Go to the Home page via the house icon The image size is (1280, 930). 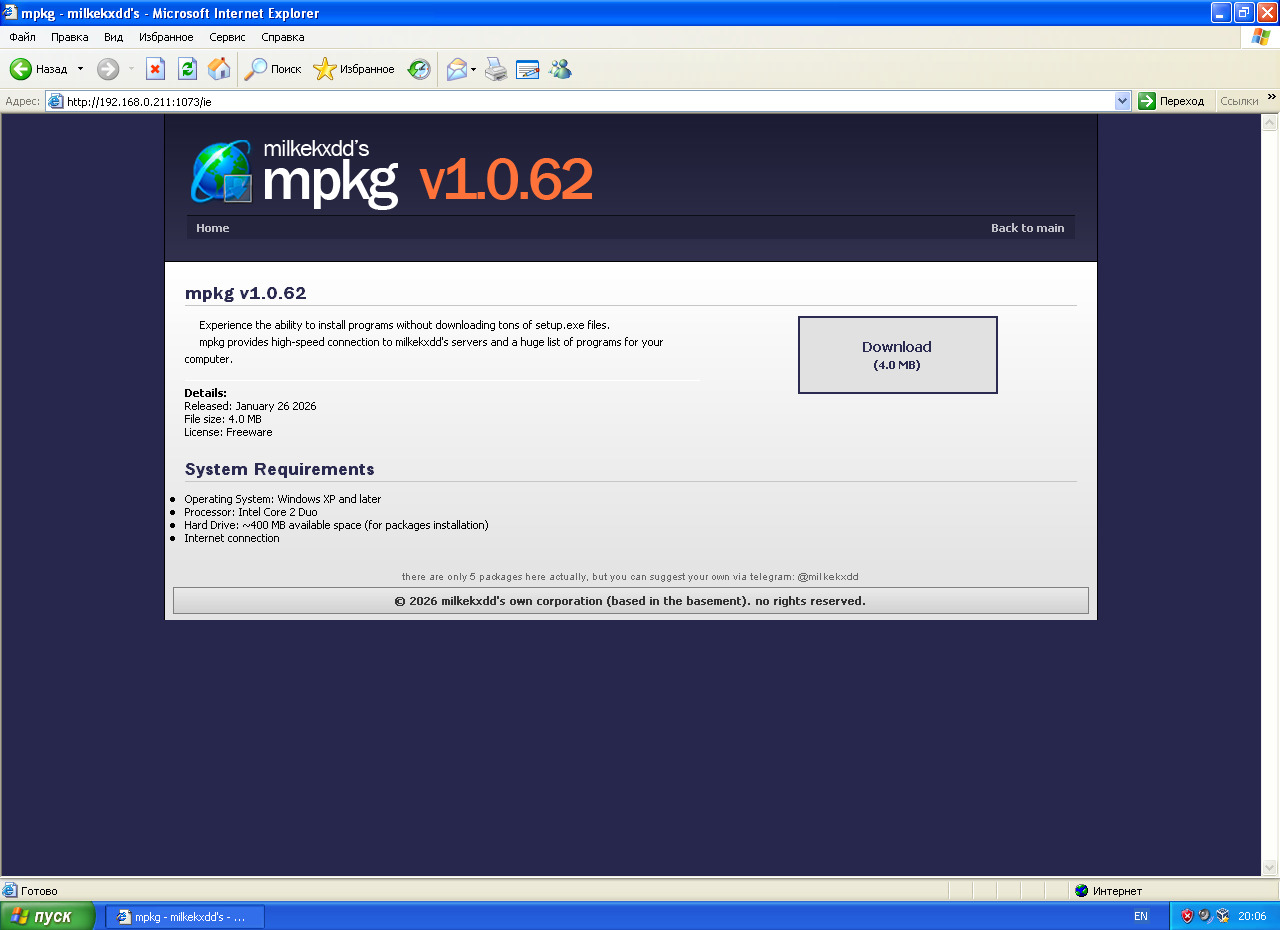tap(219, 69)
